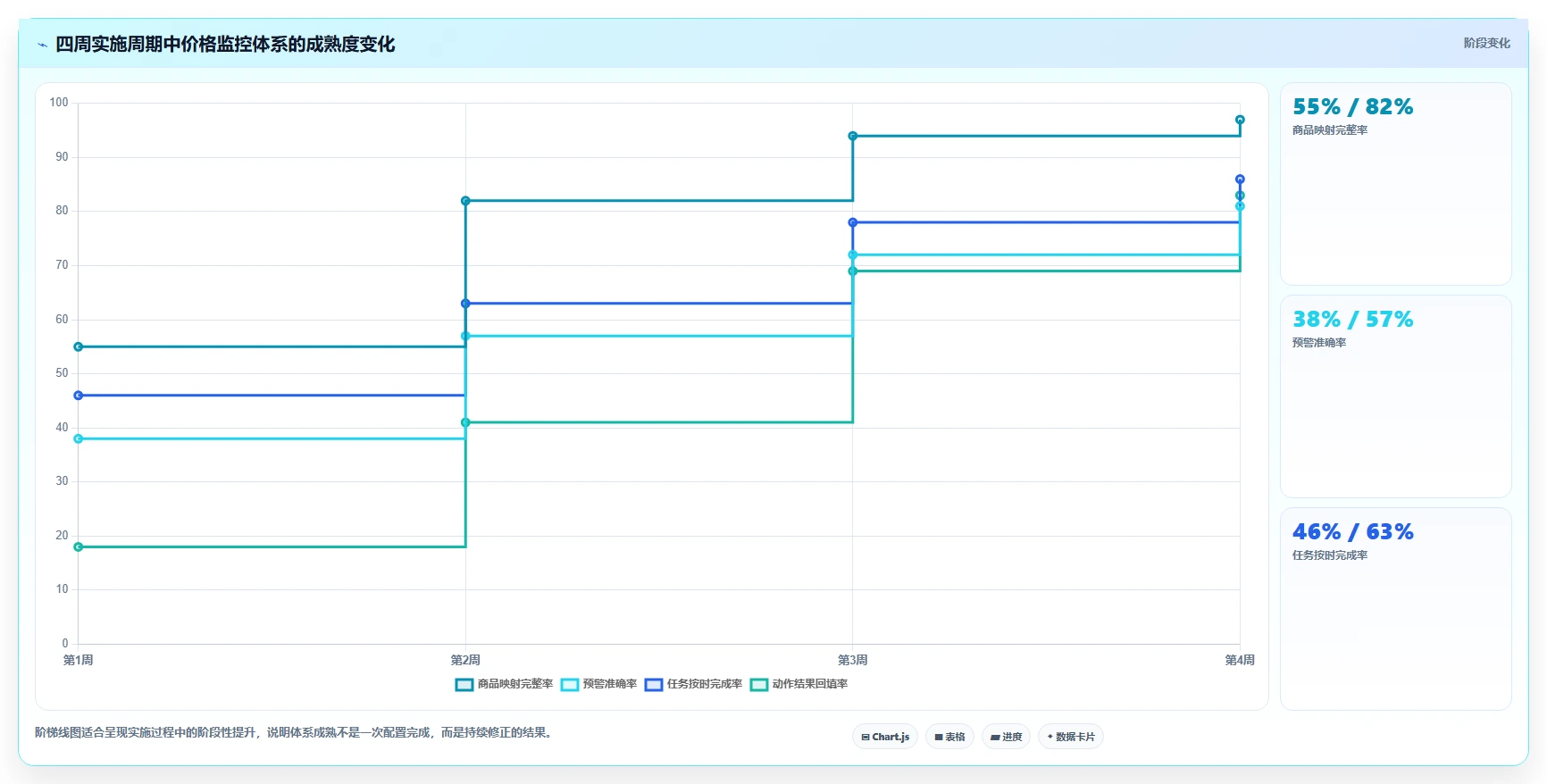Select the 商品映射完整率 data point at 第3周 (94)
Screen dimensions: 1547x784
coord(853,136)
